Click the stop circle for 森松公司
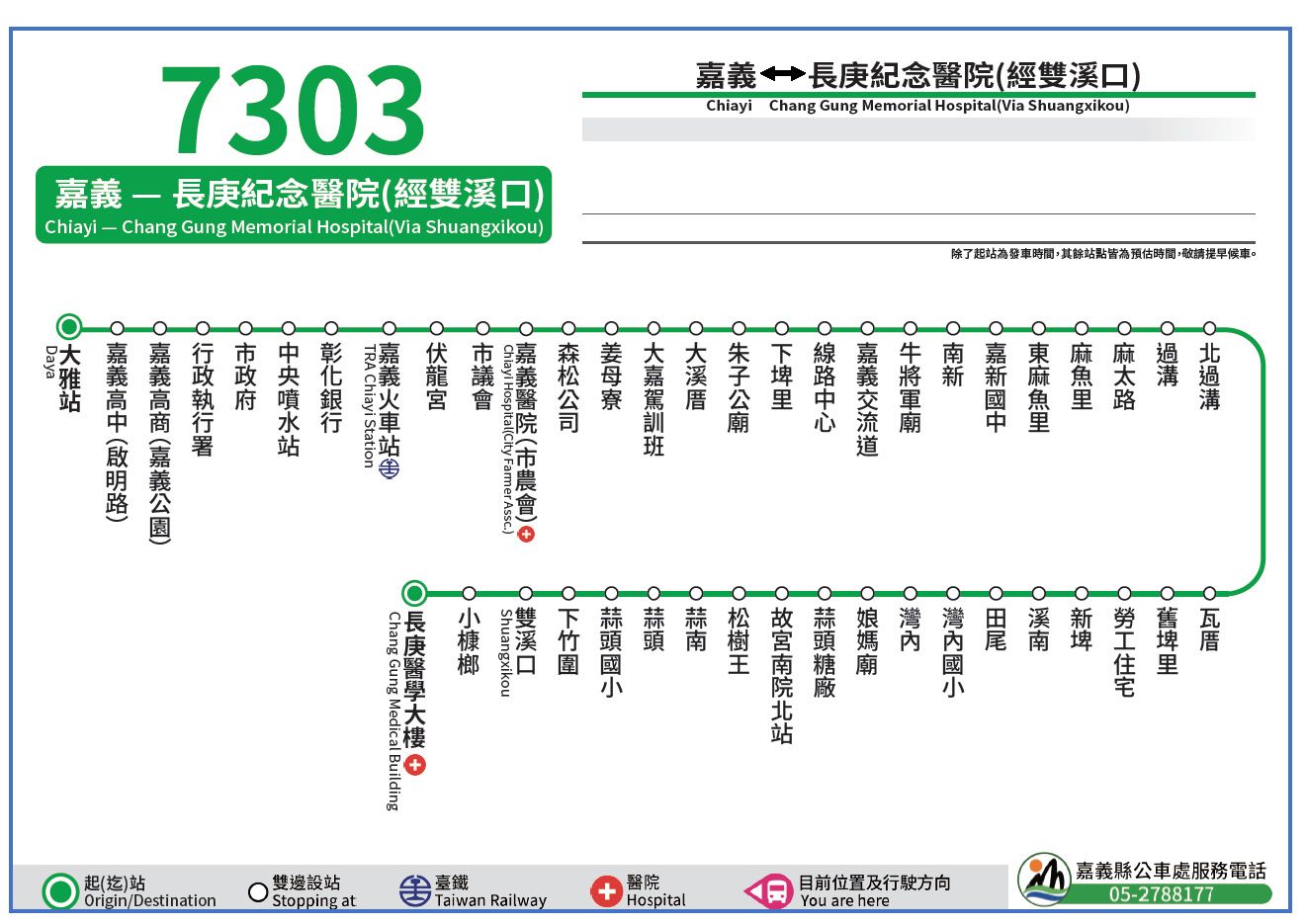The height and width of the screenshot is (924, 1307). coord(568,328)
